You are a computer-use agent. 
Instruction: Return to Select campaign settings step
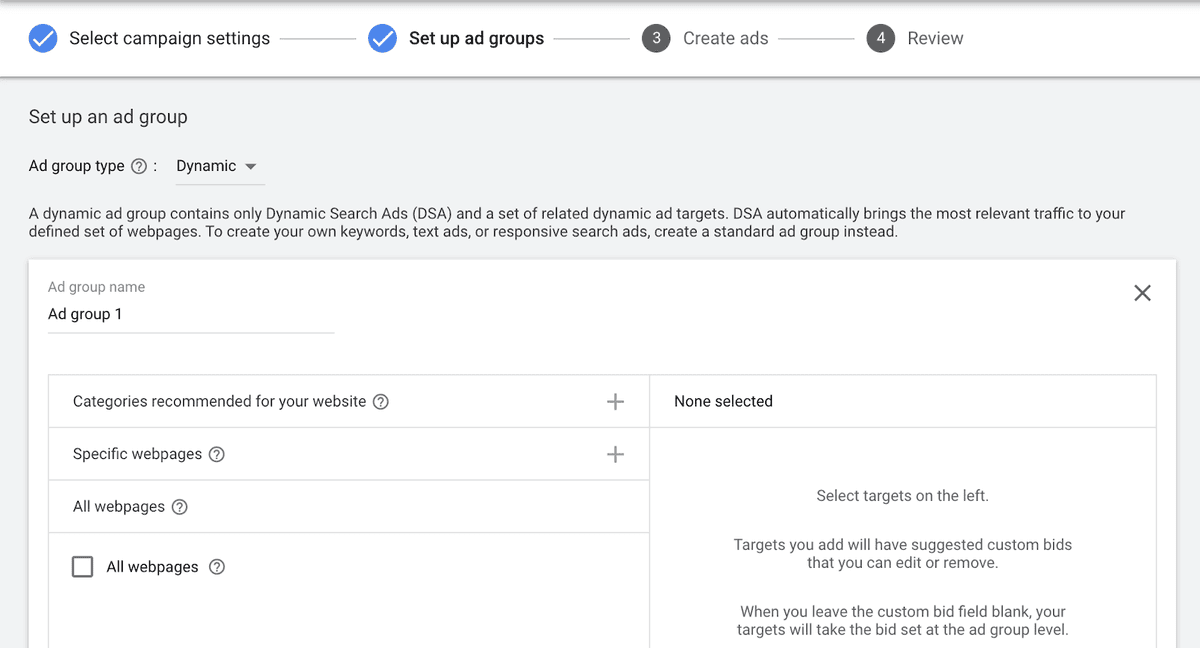pos(169,39)
